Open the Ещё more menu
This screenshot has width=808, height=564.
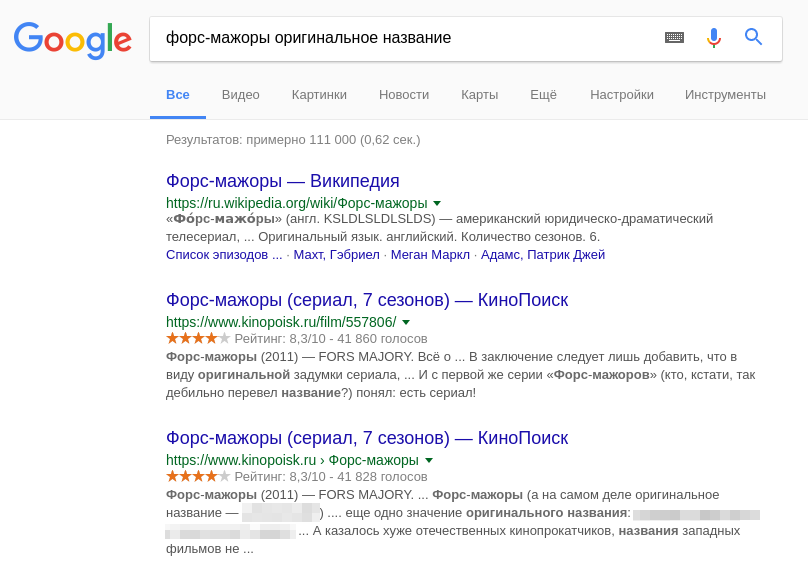(543, 95)
